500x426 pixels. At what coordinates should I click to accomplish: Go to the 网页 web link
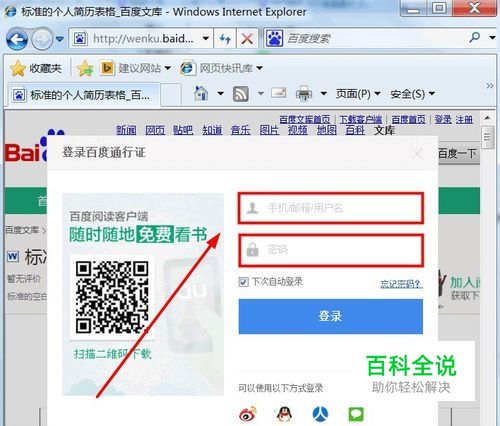coord(155,130)
